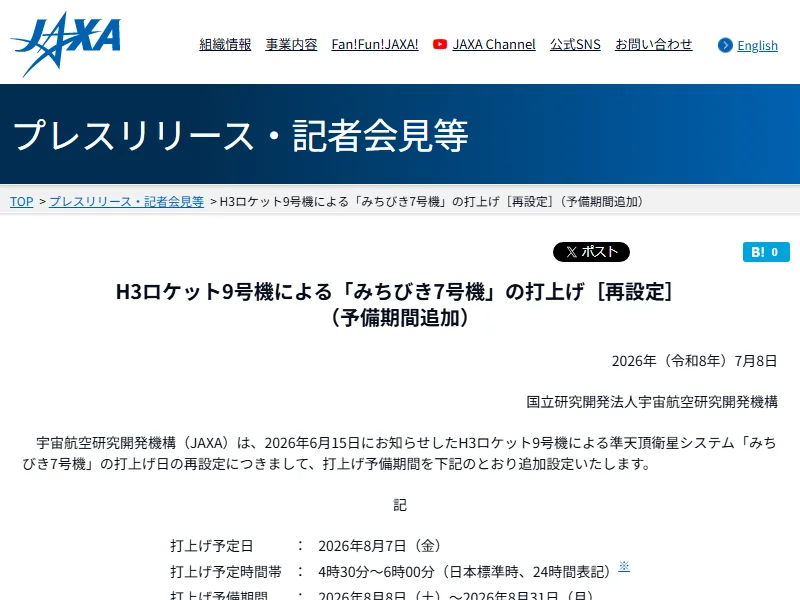Click the headline subtitle （予備期間追加）

(x=399, y=318)
